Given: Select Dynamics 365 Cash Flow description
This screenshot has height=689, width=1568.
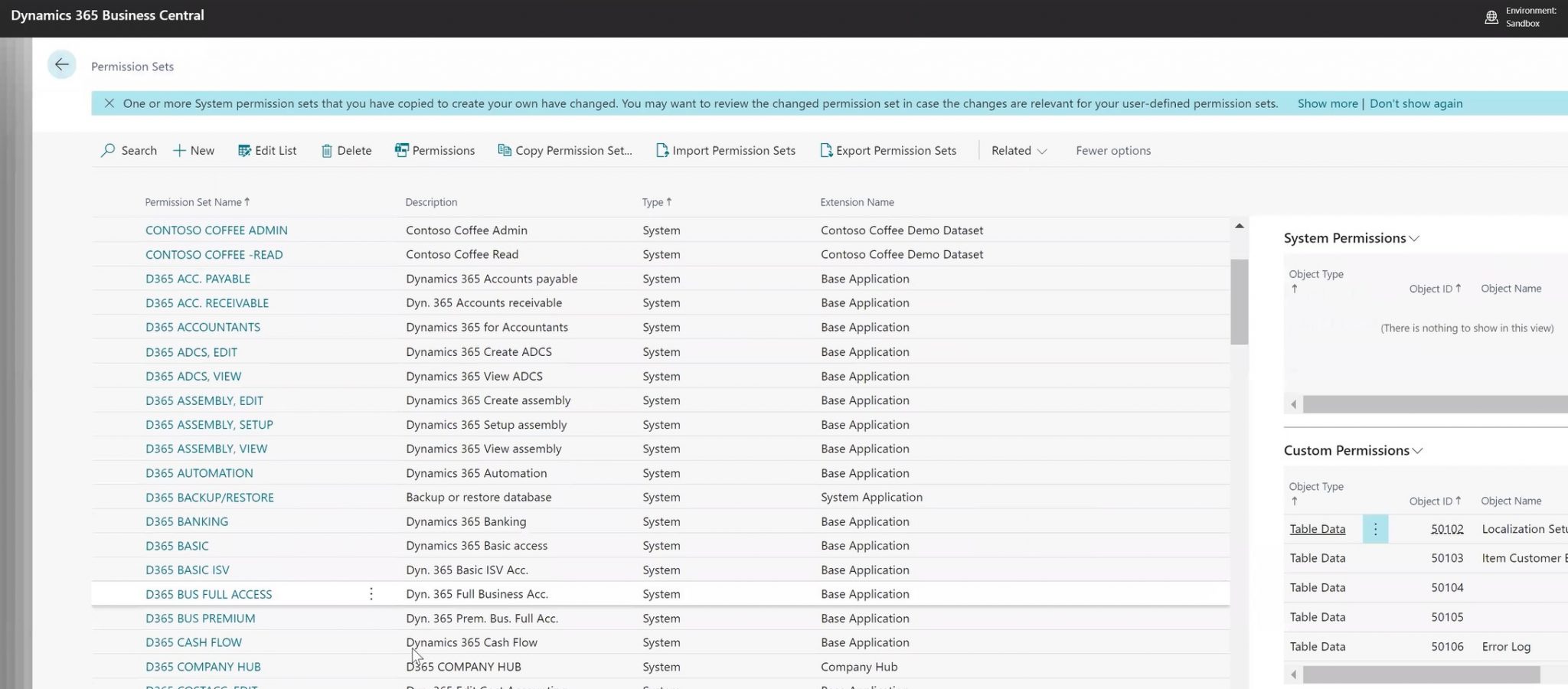Looking at the screenshot, I should tap(472, 642).
